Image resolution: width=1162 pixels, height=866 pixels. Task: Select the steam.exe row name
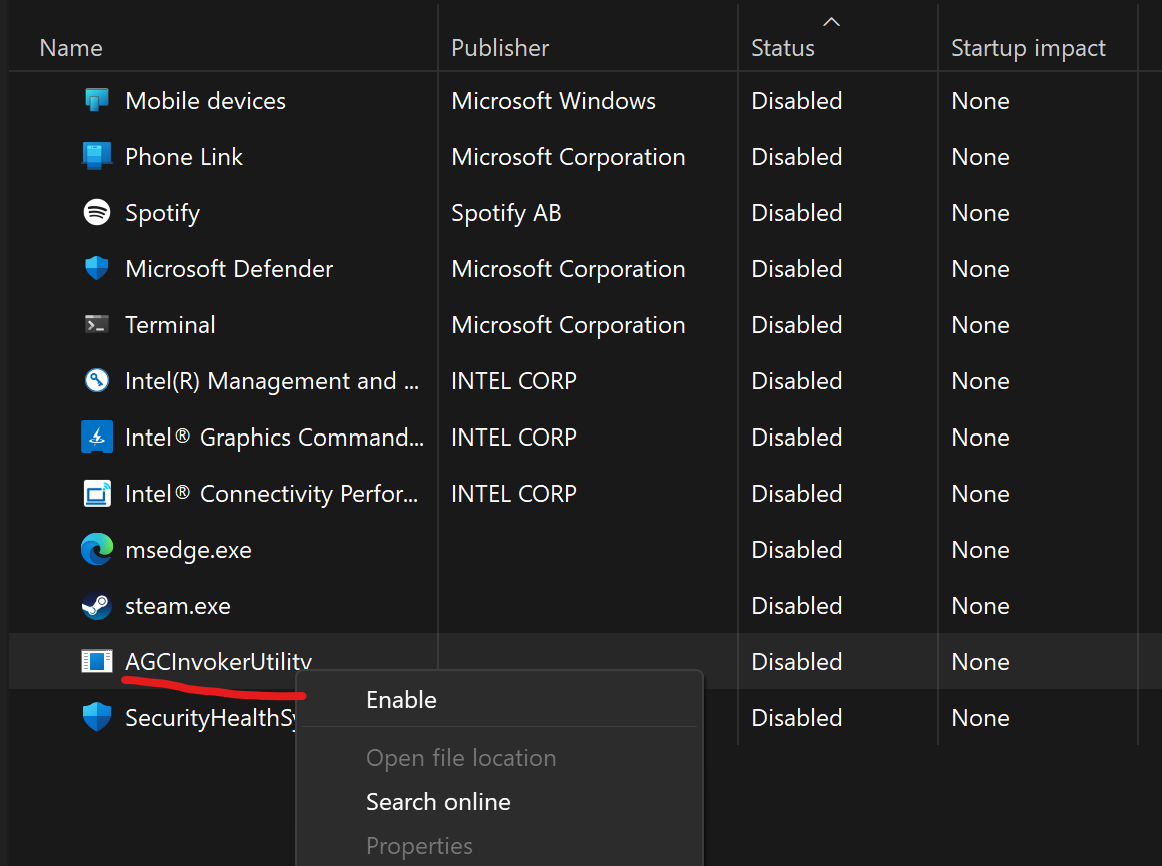[x=178, y=606]
